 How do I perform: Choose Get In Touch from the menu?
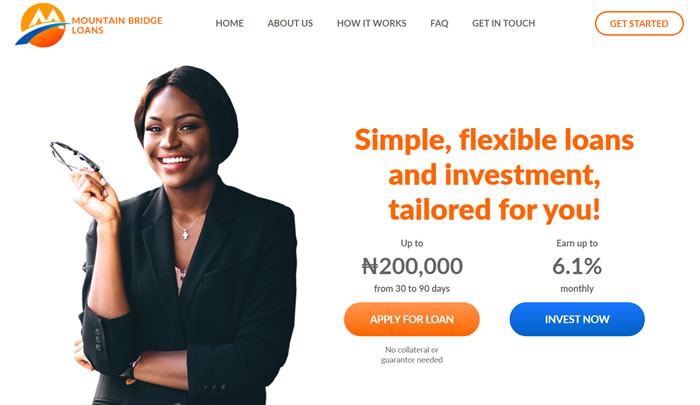pyautogui.click(x=504, y=23)
